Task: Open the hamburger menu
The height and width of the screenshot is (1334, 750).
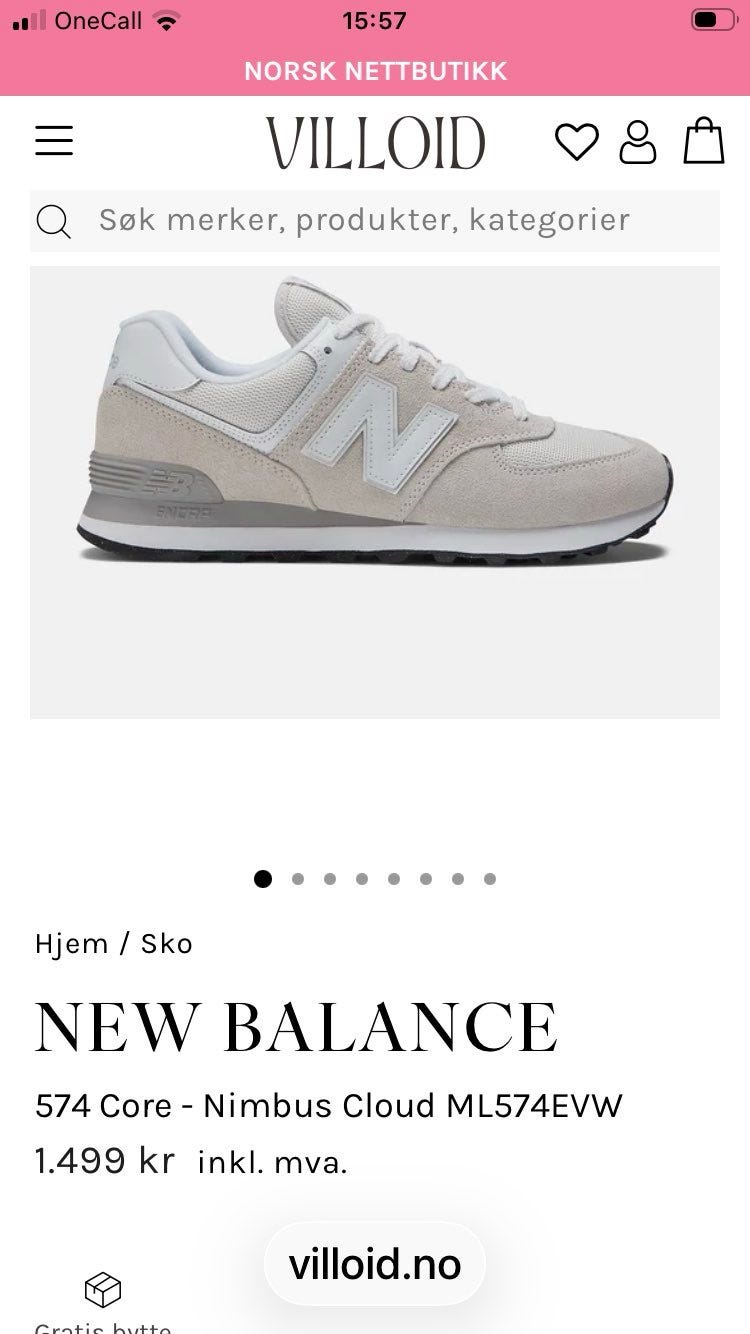Action: pos(54,141)
